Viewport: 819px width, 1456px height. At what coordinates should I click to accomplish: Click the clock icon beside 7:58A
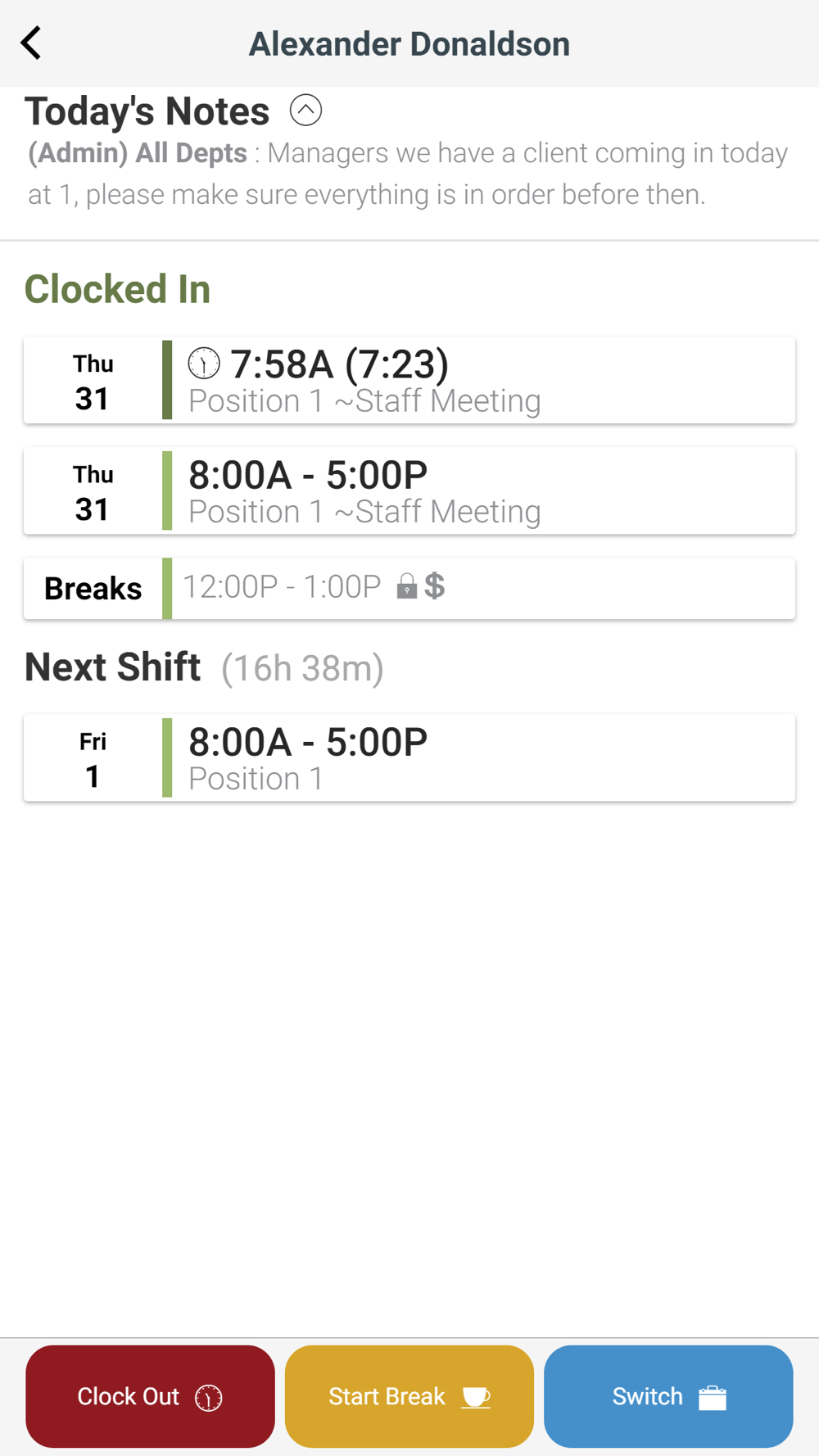click(x=204, y=363)
